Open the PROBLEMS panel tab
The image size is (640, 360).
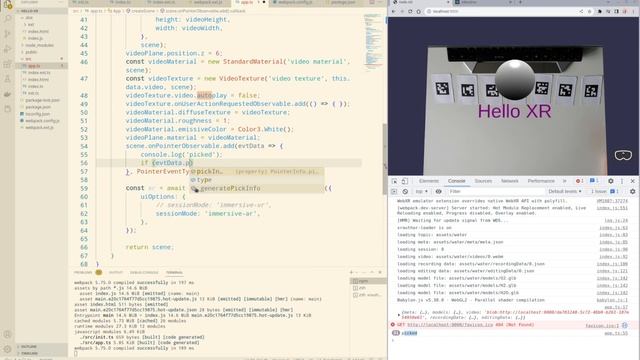point(83,272)
